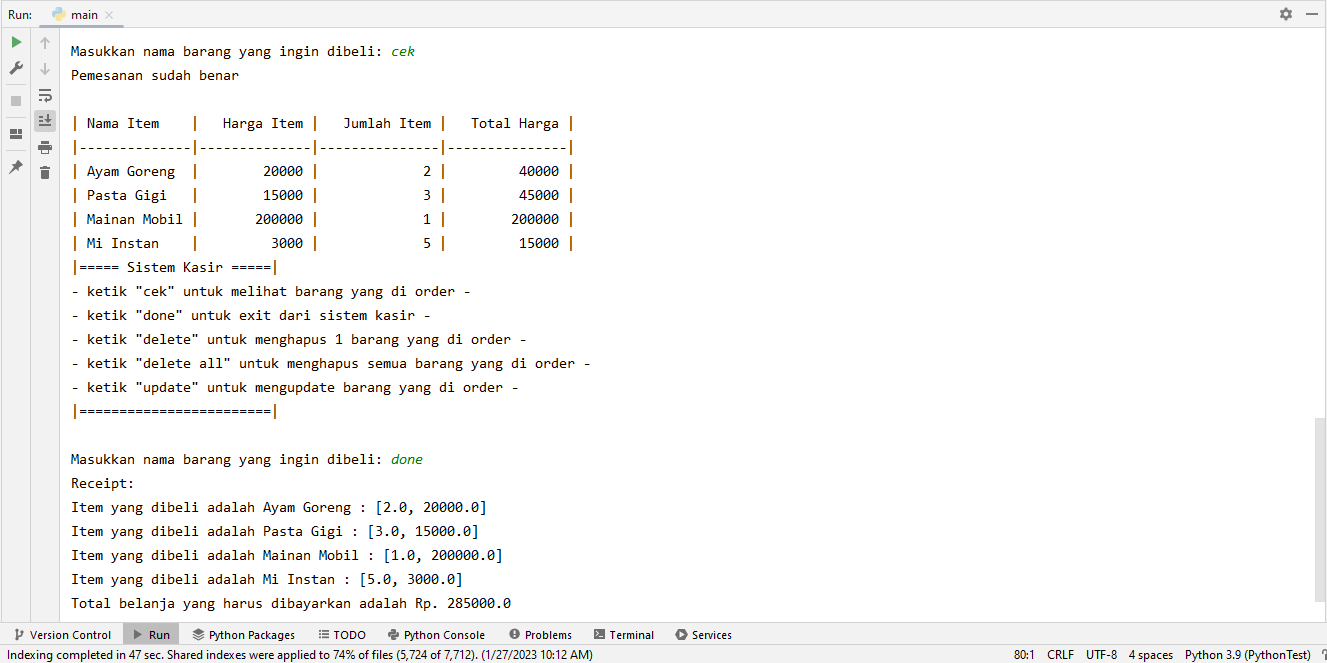
Task: Click the 'Receipt:' line in output
Action: click(103, 484)
